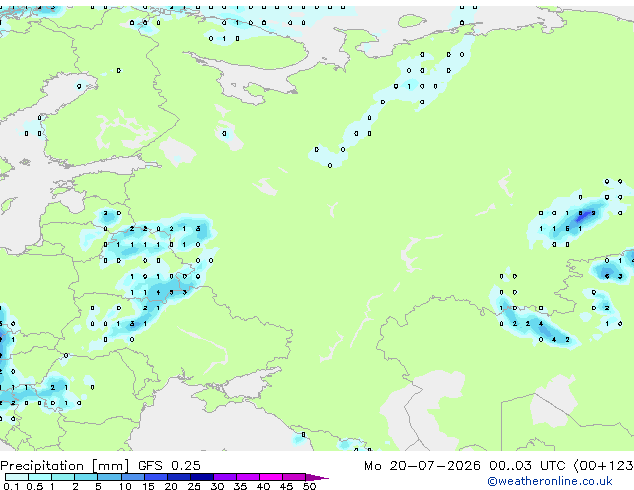Click the '(00+123' forecast offset text

pos(603,466)
